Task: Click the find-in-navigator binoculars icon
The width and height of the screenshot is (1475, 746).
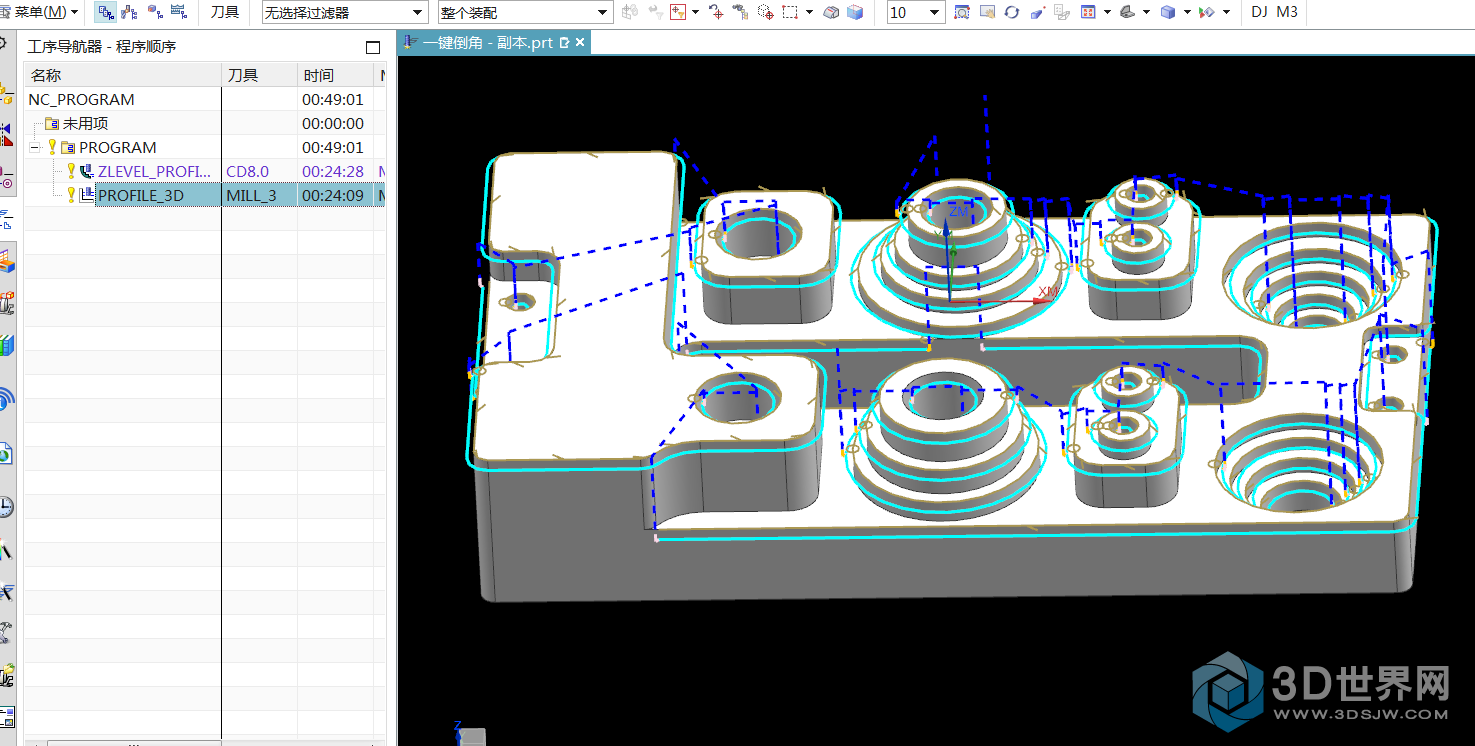Action: tap(740, 12)
